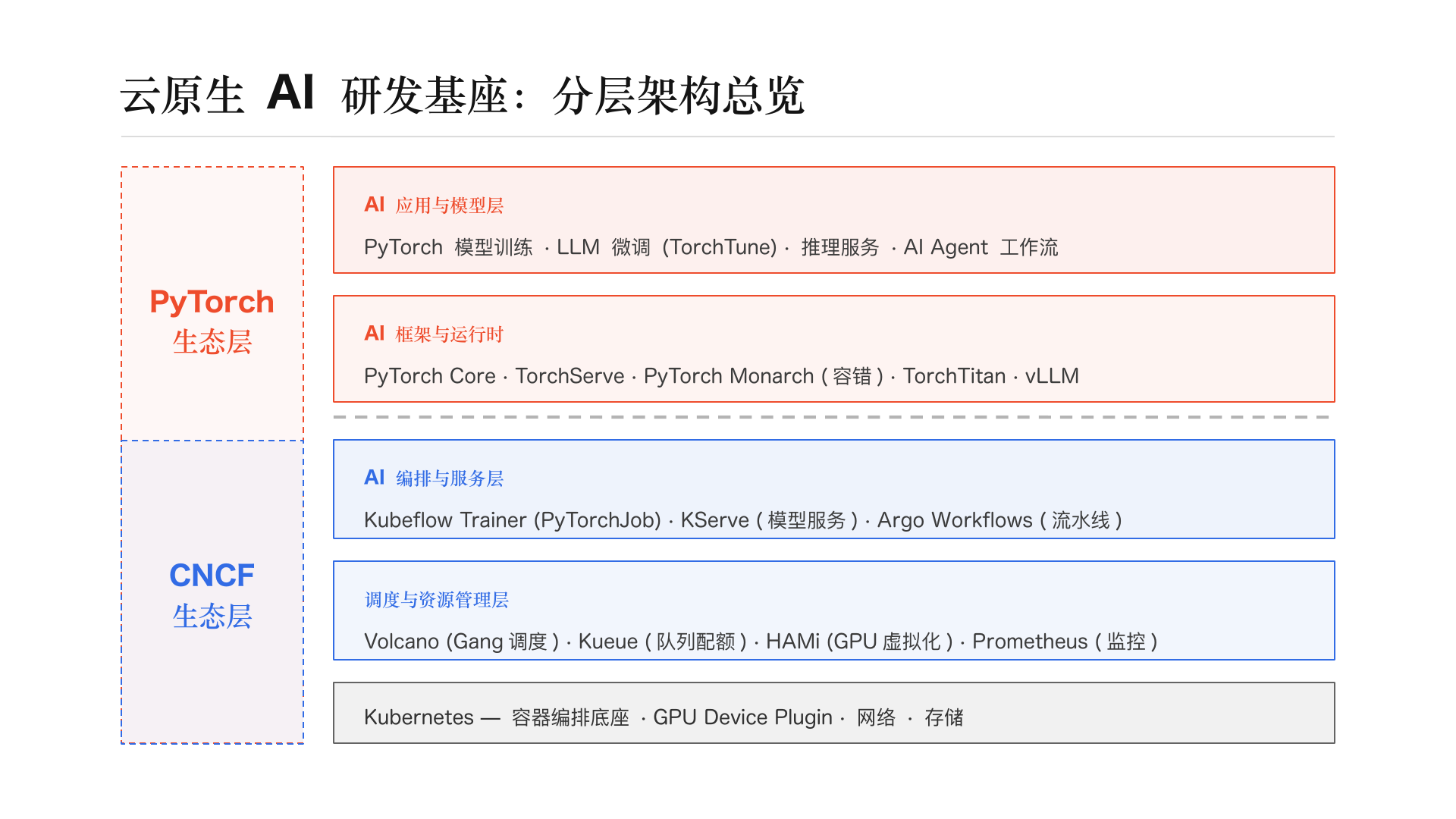Select Volcano (Gang 调度) text
The height and width of the screenshot is (819, 1456).
click(462, 642)
